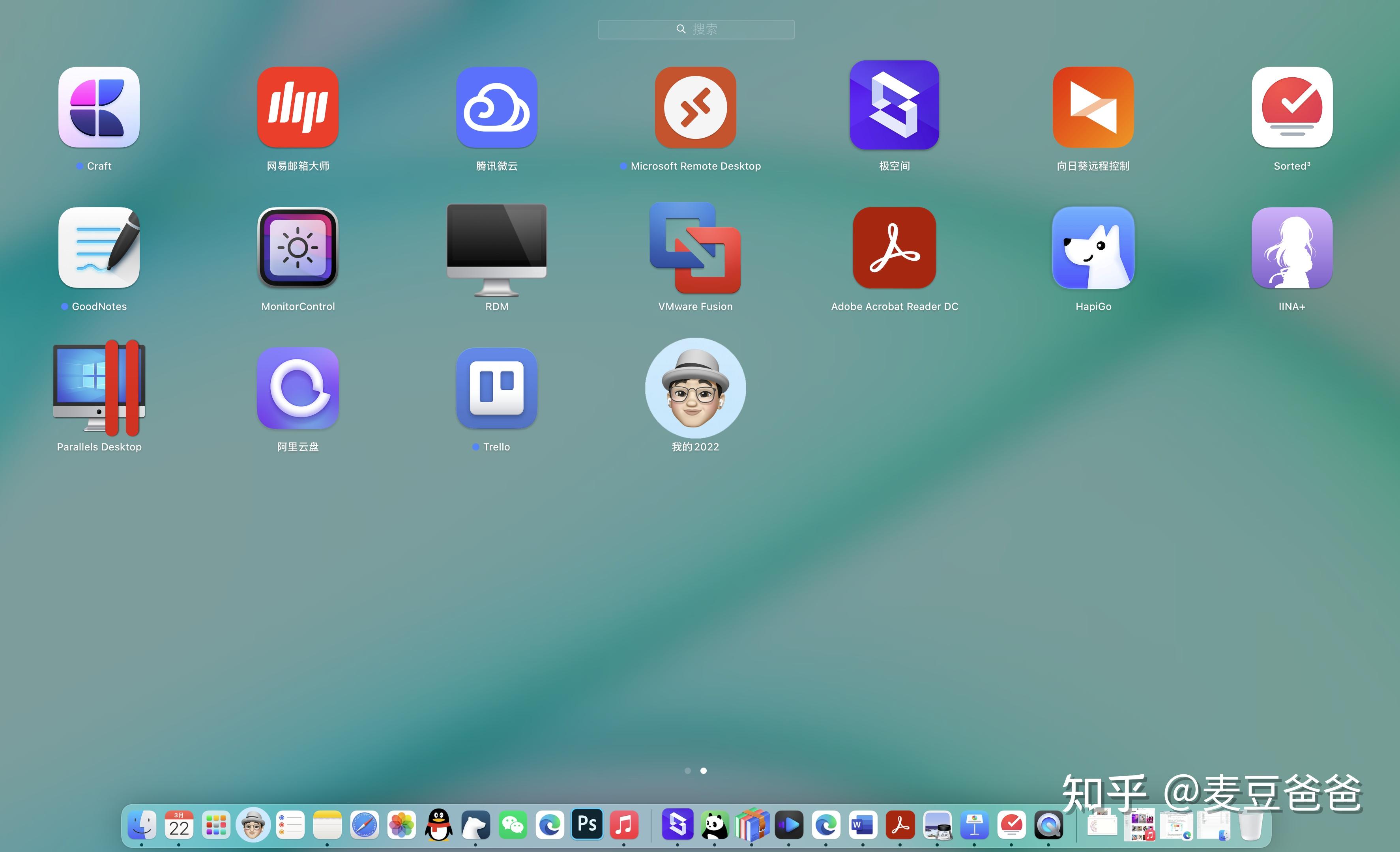Launch Parallels Desktop
The image size is (1400, 852).
[x=99, y=388]
